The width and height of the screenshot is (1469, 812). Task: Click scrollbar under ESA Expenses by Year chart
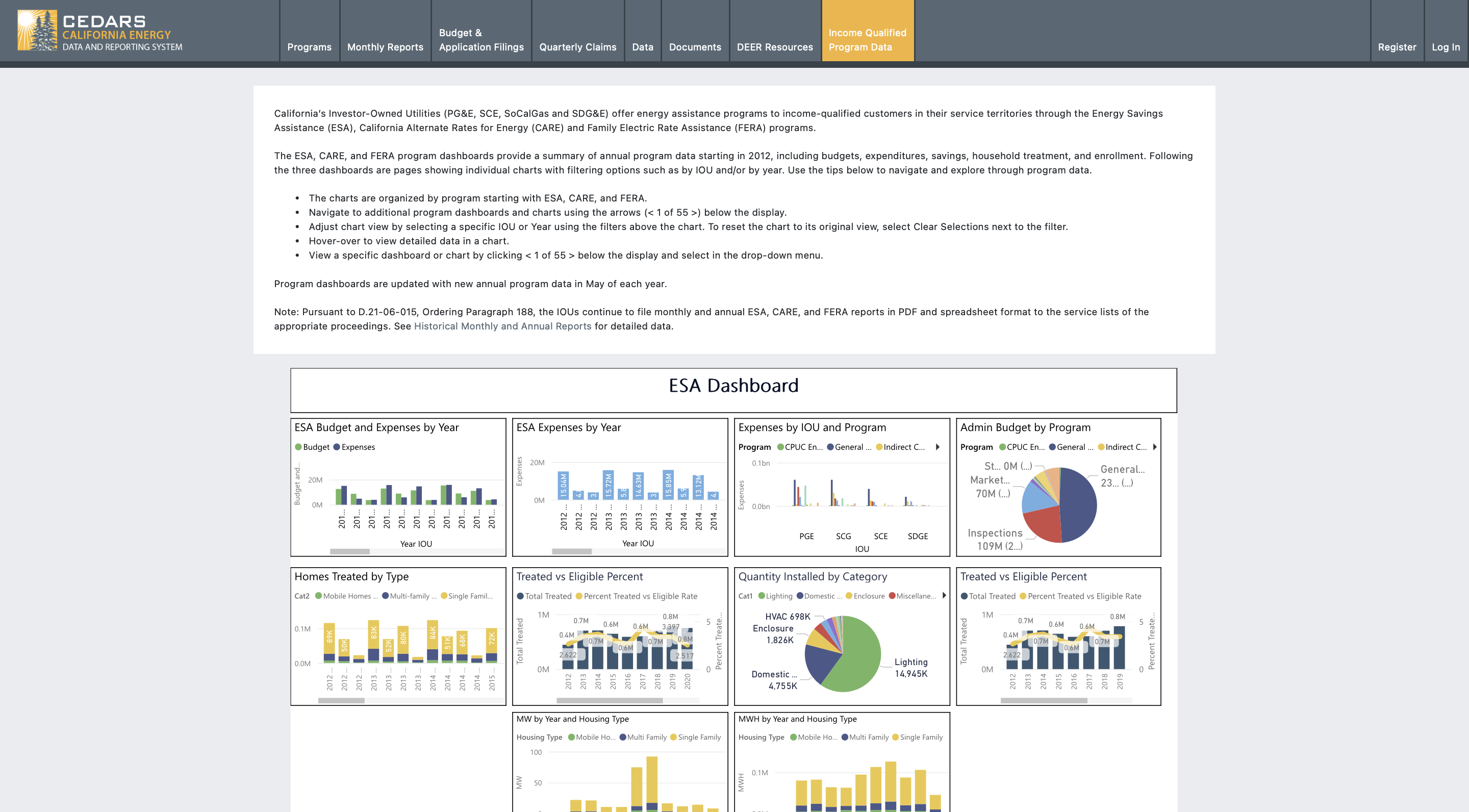[571, 551]
